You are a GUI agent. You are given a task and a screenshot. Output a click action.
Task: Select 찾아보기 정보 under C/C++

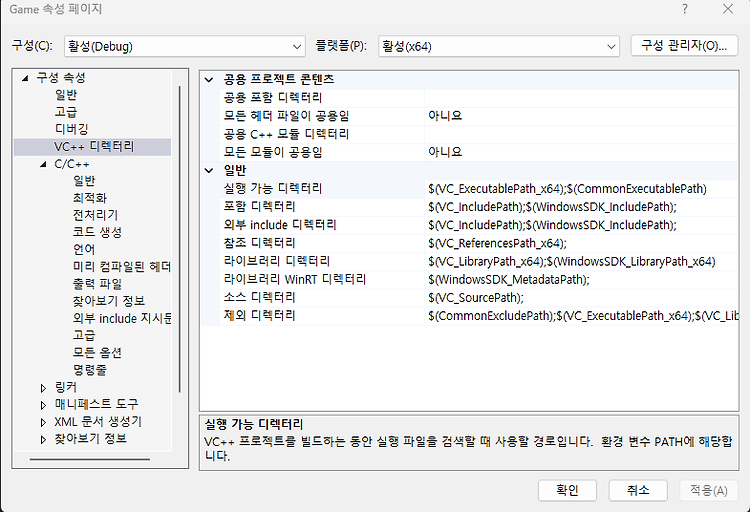point(109,301)
